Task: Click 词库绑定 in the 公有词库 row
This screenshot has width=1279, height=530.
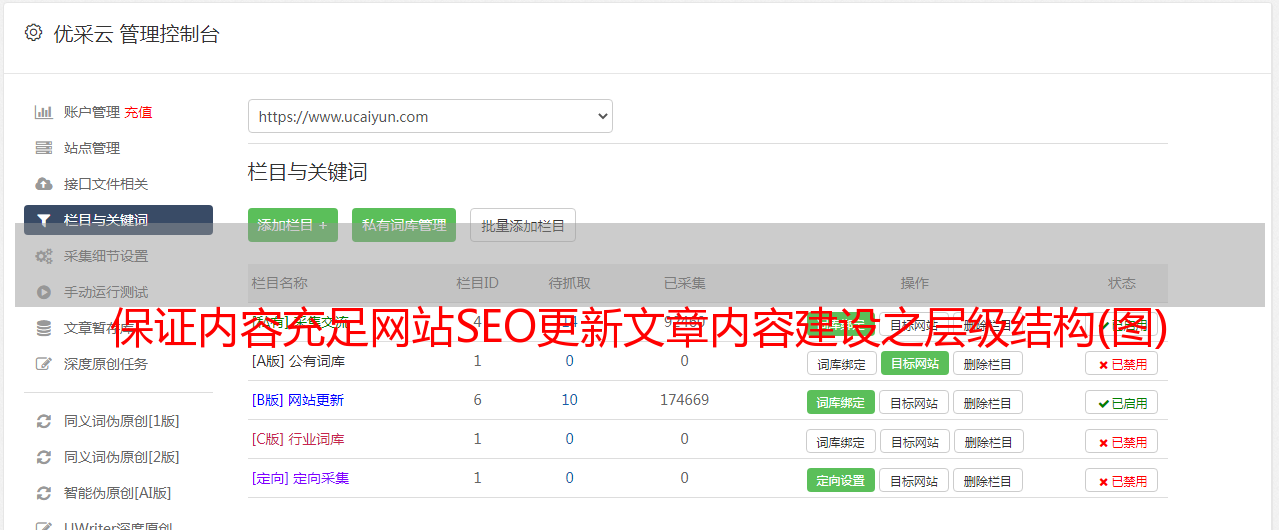Action: coord(841,364)
